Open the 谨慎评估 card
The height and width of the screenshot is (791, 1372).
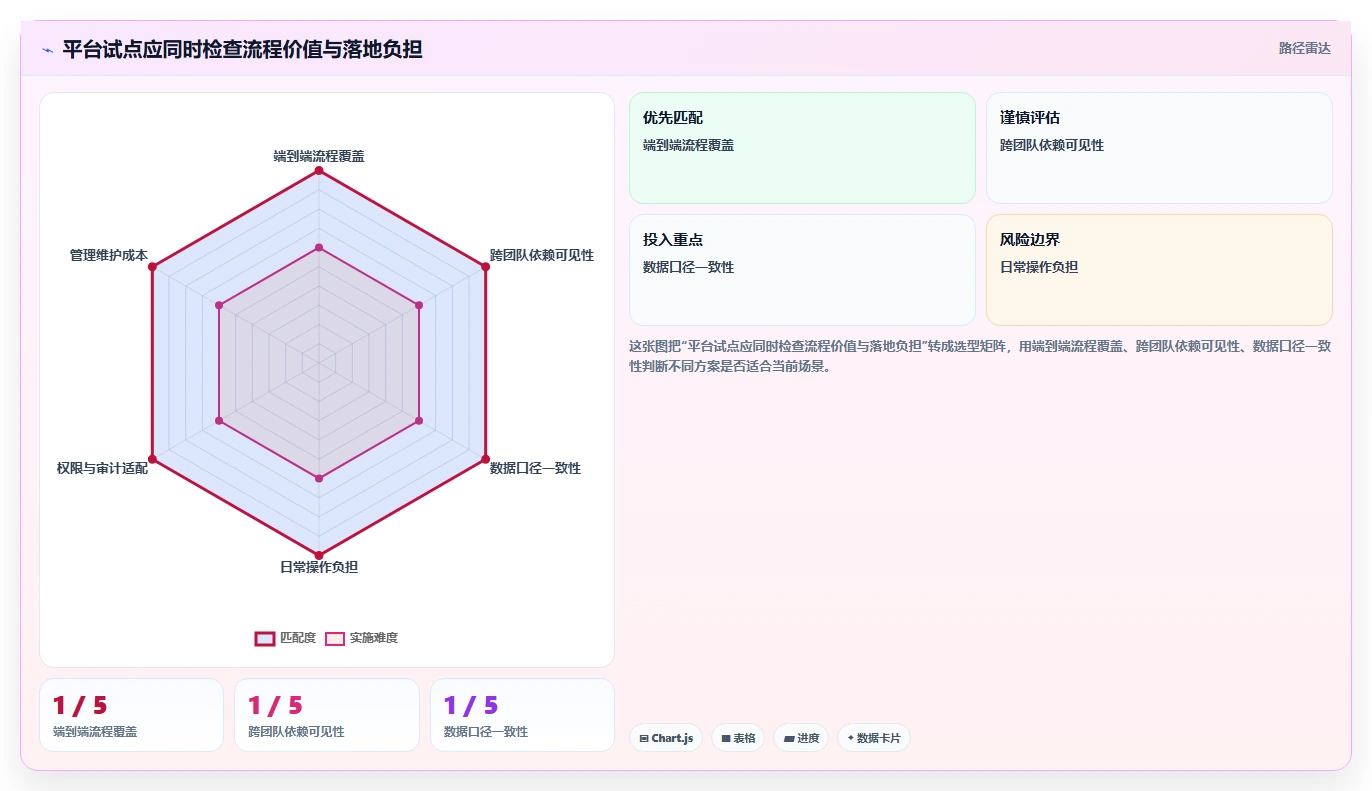pos(1159,148)
